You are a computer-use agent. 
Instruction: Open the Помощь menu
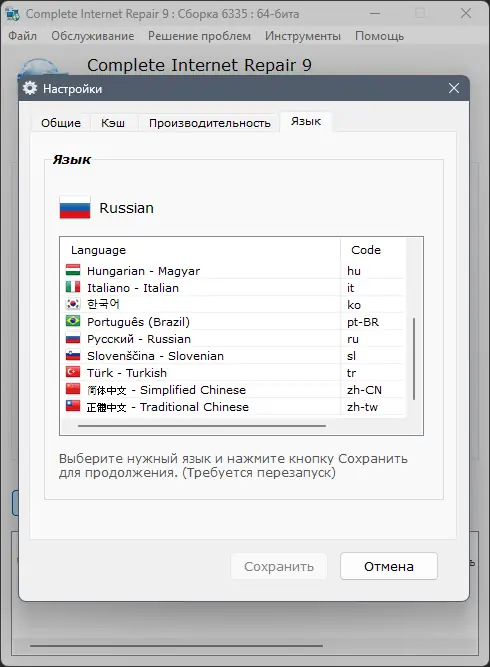pyautogui.click(x=379, y=36)
